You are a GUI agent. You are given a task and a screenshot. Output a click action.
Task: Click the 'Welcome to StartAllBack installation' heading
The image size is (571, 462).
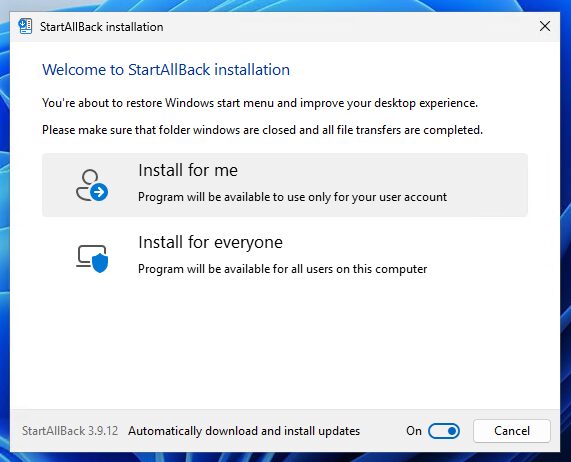click(x=166, y=70)
